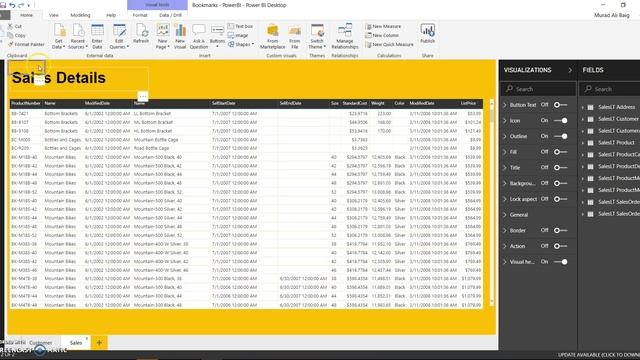Toggle the Outline switch
The image size is (640, 360).
pyautogui.click(x=560, y=136)
